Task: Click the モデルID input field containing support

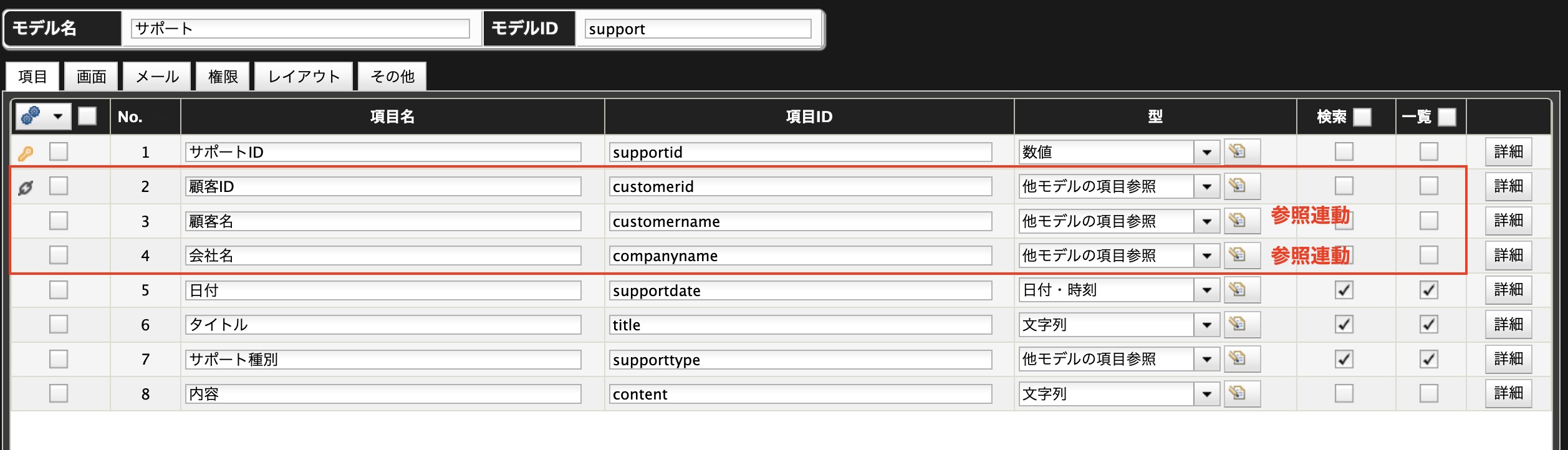Action: click(698, 29)
